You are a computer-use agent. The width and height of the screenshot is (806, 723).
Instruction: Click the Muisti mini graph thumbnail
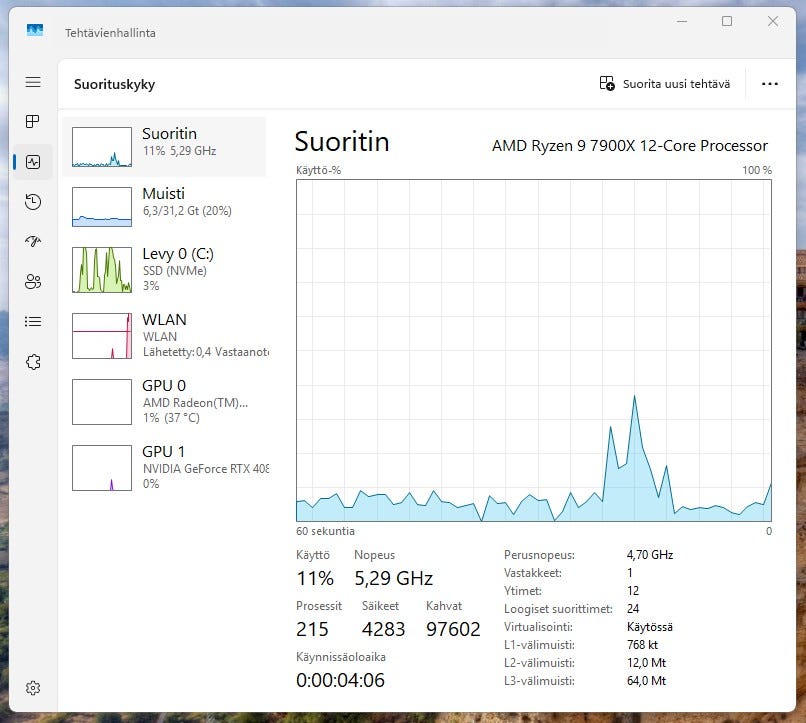tap(102, 207)
